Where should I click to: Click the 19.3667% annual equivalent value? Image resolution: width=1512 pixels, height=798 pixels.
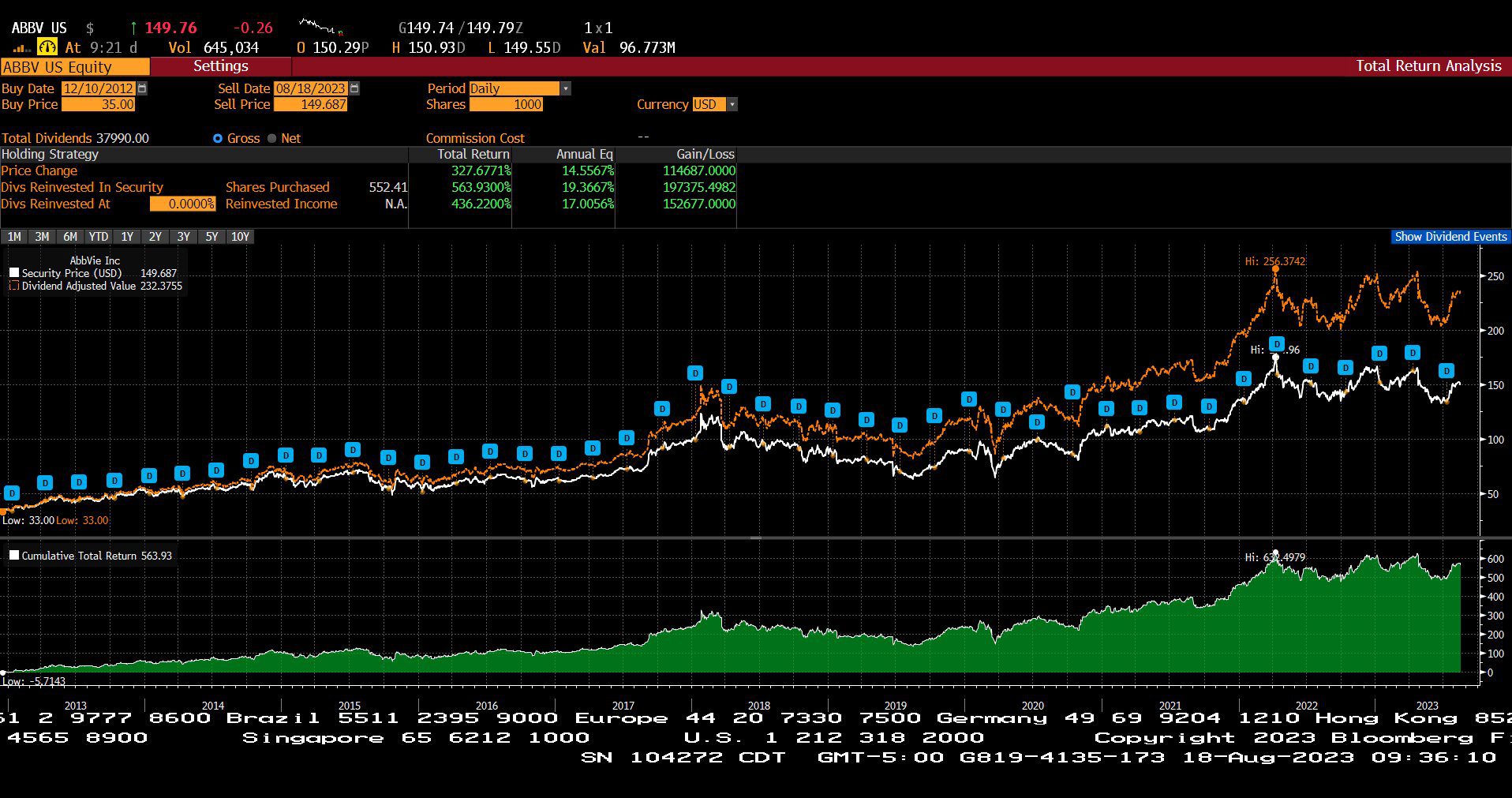(588, 187)
